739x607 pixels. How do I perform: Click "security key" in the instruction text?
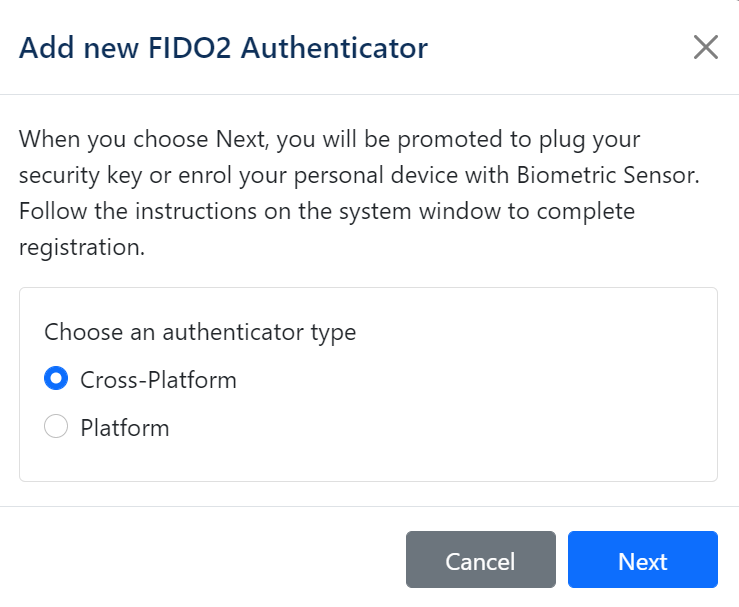click(80, 175)
